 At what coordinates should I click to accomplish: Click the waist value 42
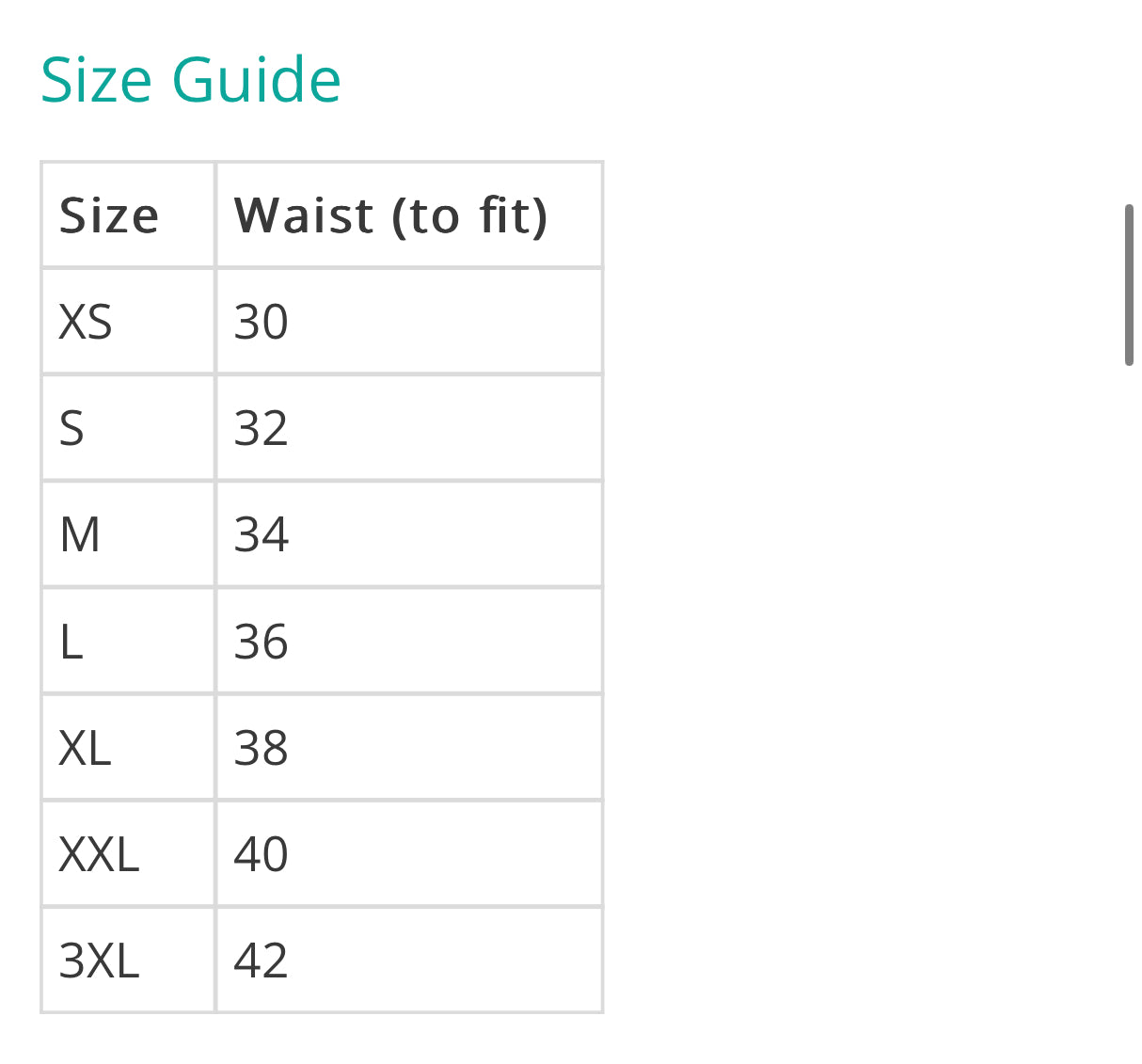pos(261,961)
